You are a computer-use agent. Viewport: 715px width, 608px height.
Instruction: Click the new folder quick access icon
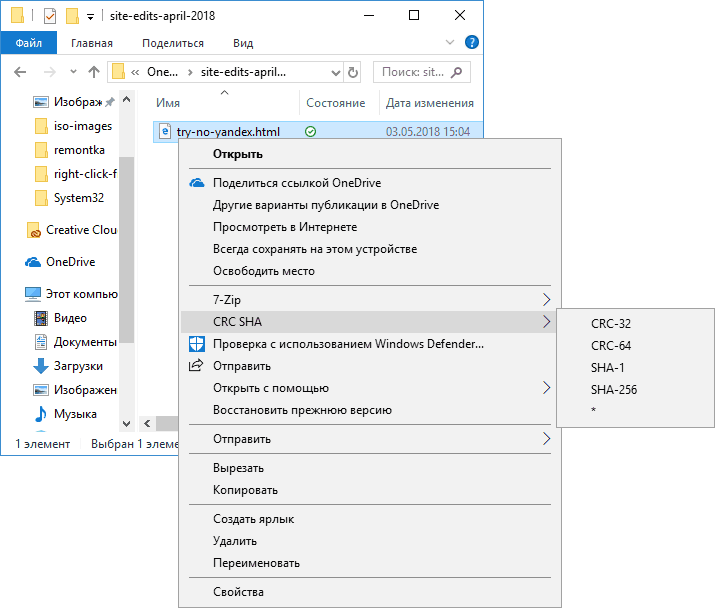click(72, 16)
